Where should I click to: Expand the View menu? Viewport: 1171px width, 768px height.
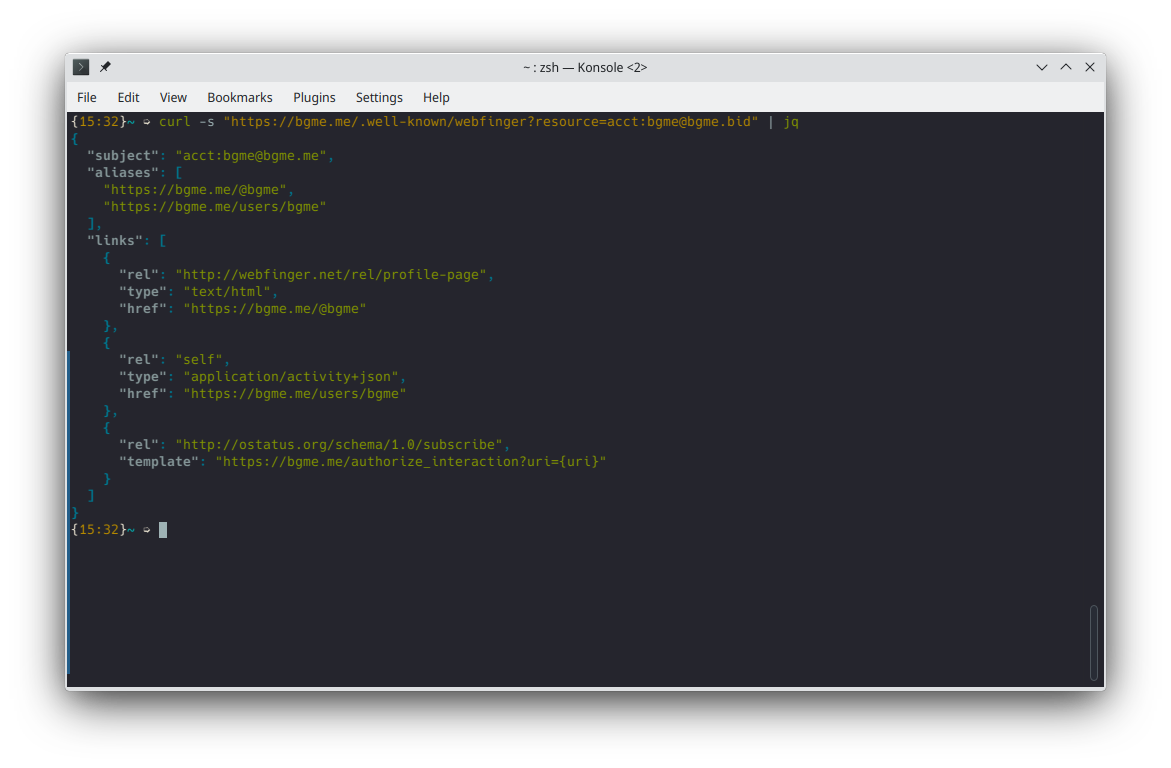[173, 97]
